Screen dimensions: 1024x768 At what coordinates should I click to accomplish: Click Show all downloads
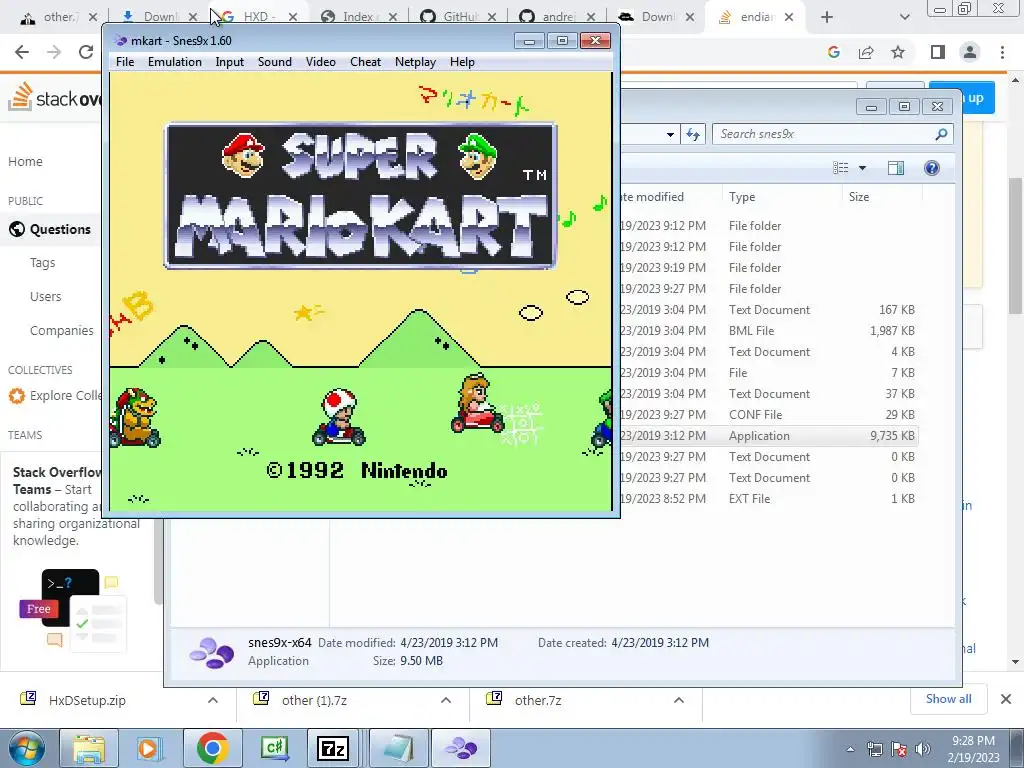[948, 699]
